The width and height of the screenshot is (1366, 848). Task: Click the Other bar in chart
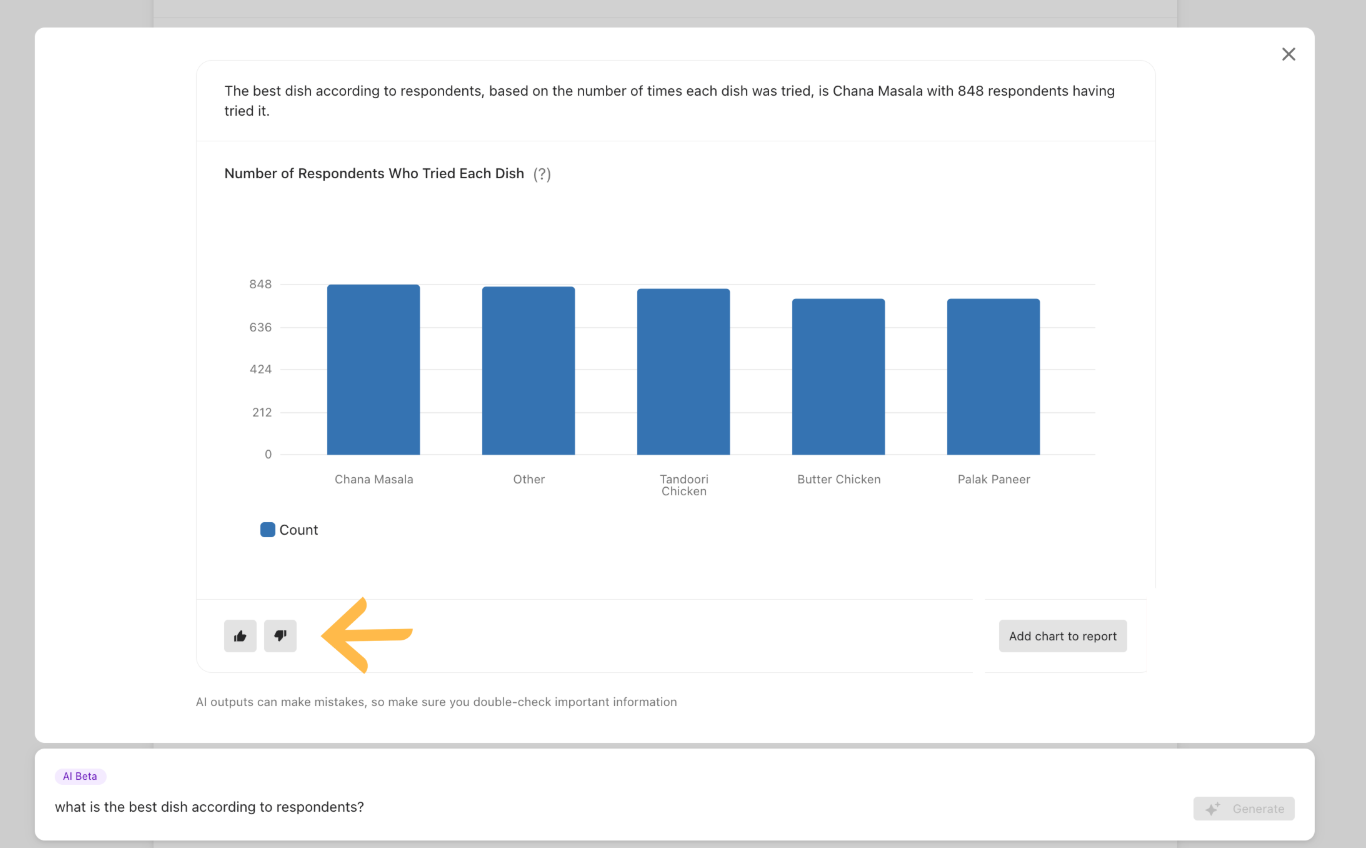pos(528,371)
